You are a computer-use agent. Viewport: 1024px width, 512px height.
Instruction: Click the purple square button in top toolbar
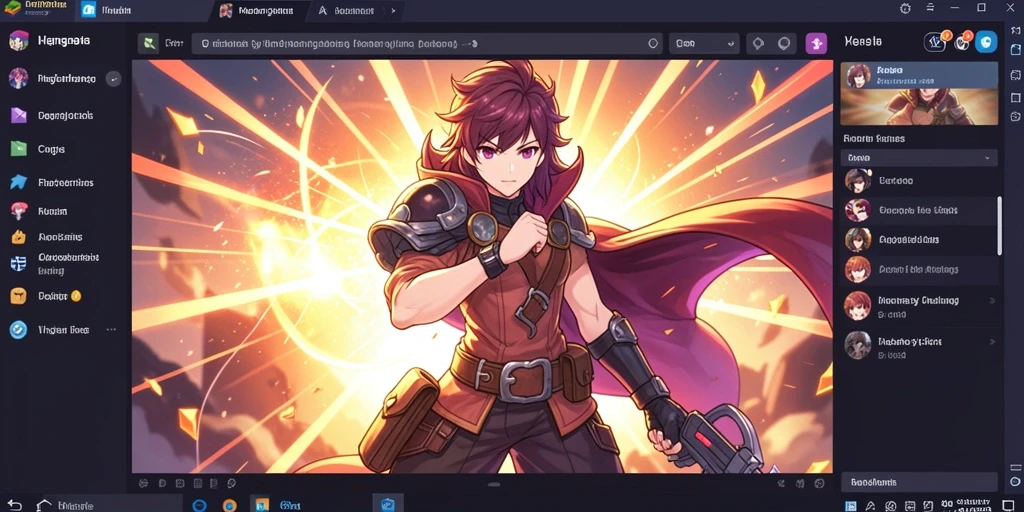pos(816,43)
